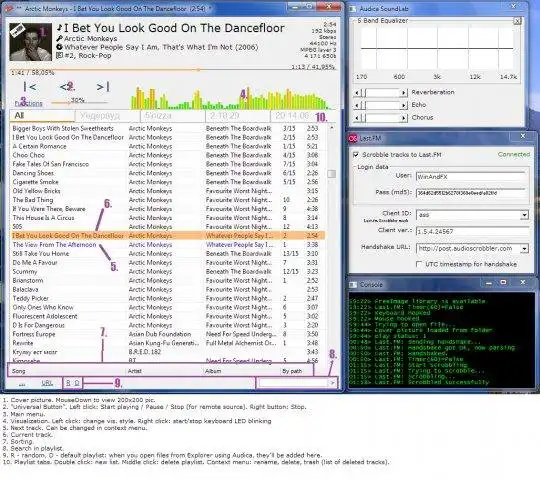Click the scroll up arrow of playlist
Screen dimensions: 540x480
(332, 128)
